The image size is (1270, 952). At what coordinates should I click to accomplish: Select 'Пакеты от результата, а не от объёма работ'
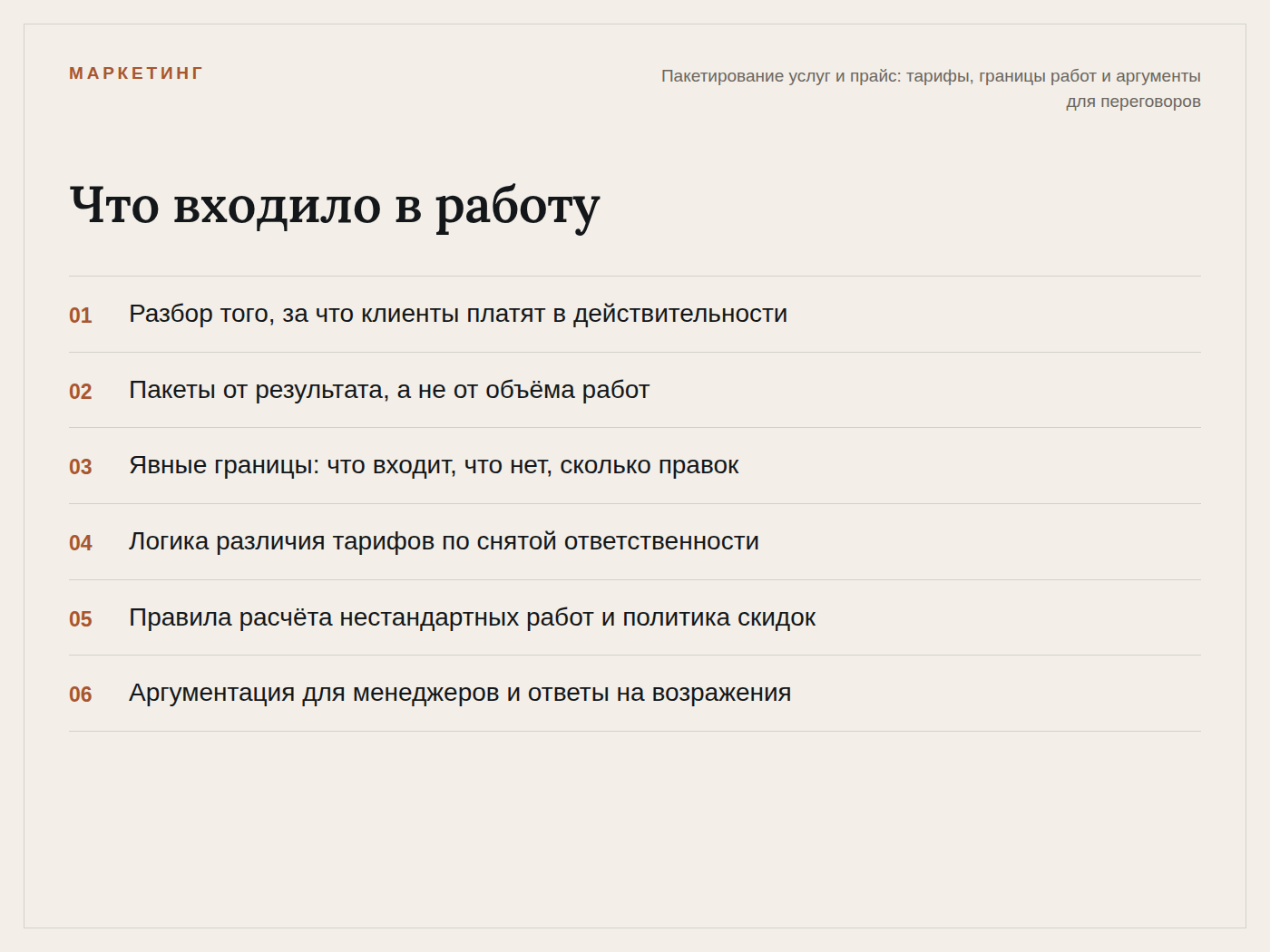(389, 390)
